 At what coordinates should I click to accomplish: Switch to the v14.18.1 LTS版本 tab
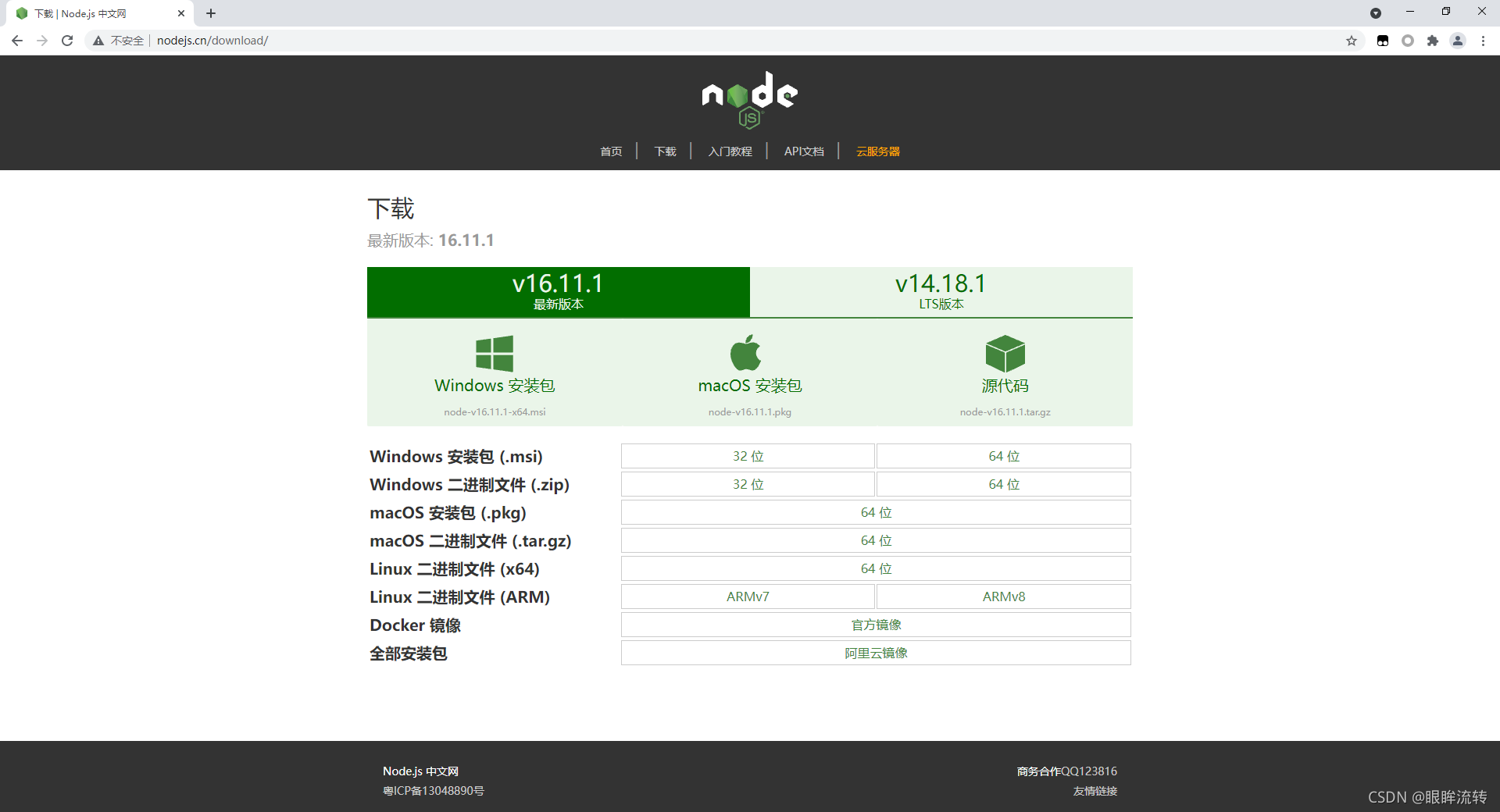(941, 292)
